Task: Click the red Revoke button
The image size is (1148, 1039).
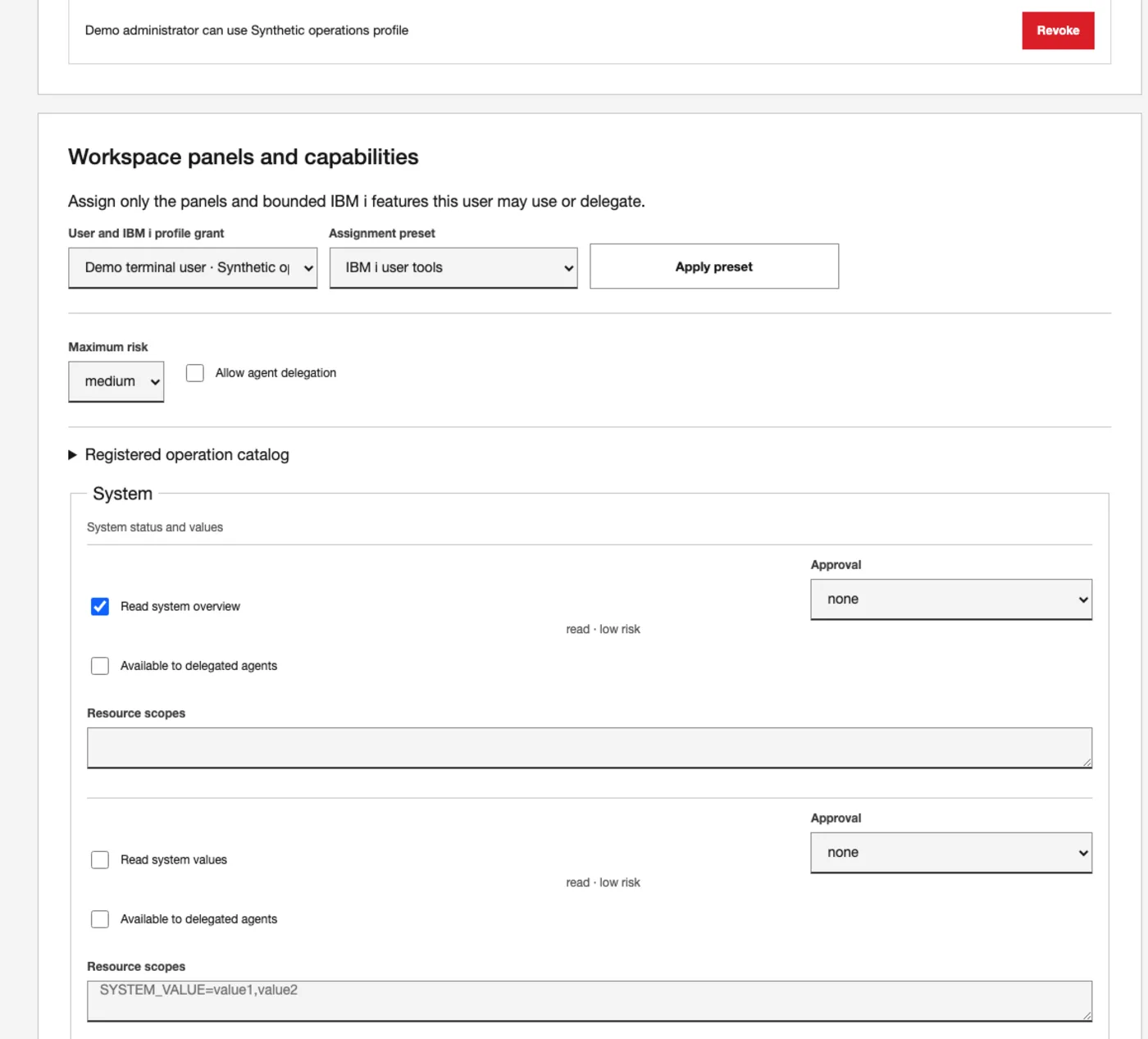Action: point(1058,30)
